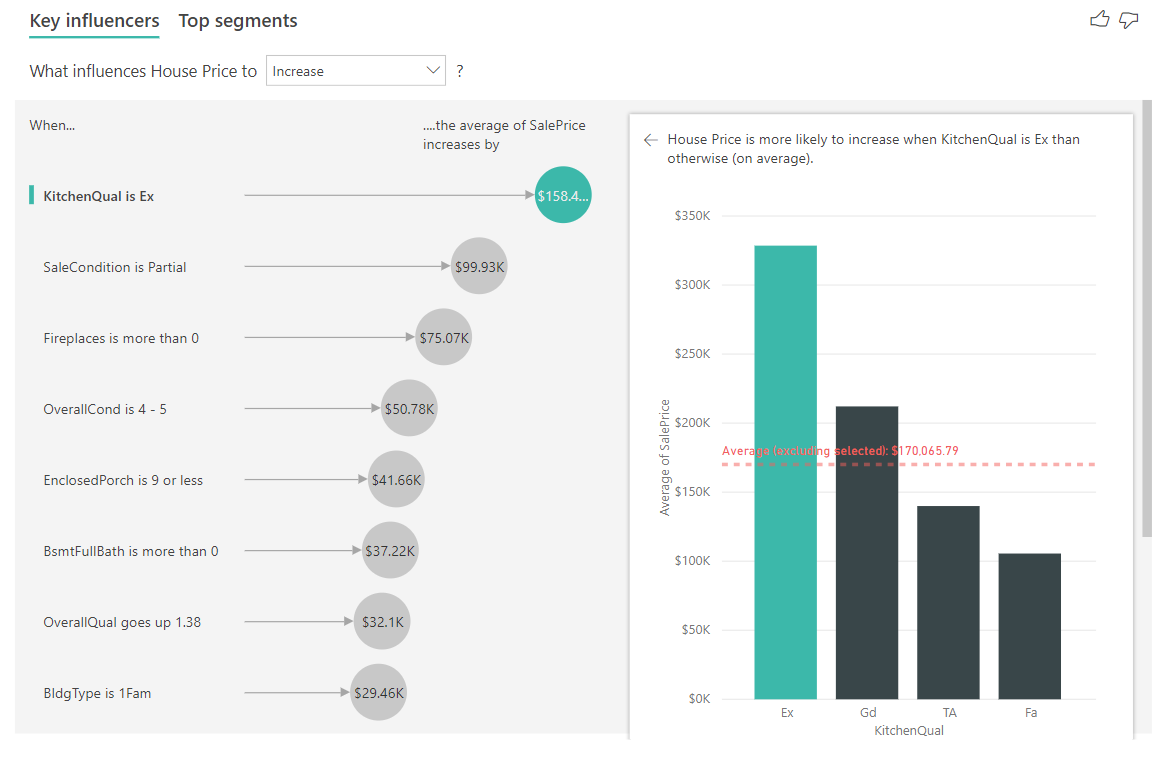Switch to the Top segments tab
This screenshot has width=1176, height=767.
point(237,21)
